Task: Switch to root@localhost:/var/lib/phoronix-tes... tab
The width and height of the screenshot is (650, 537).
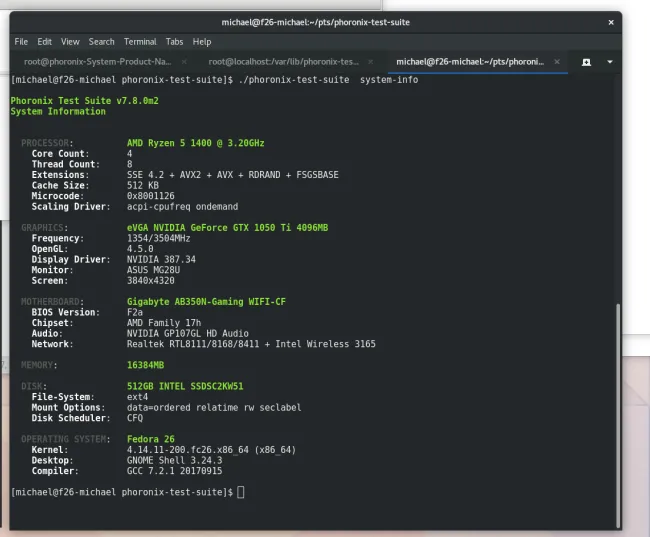Action: [284, 62]
